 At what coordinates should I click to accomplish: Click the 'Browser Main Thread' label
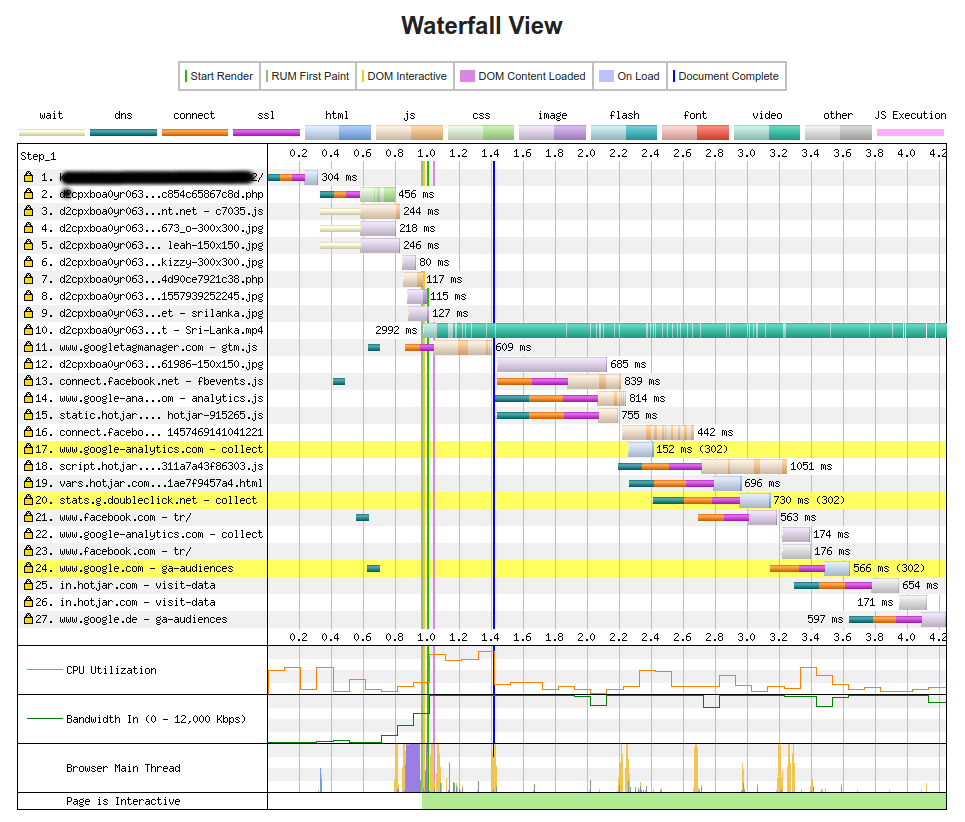pyautogui.click(x=123, y=768)
